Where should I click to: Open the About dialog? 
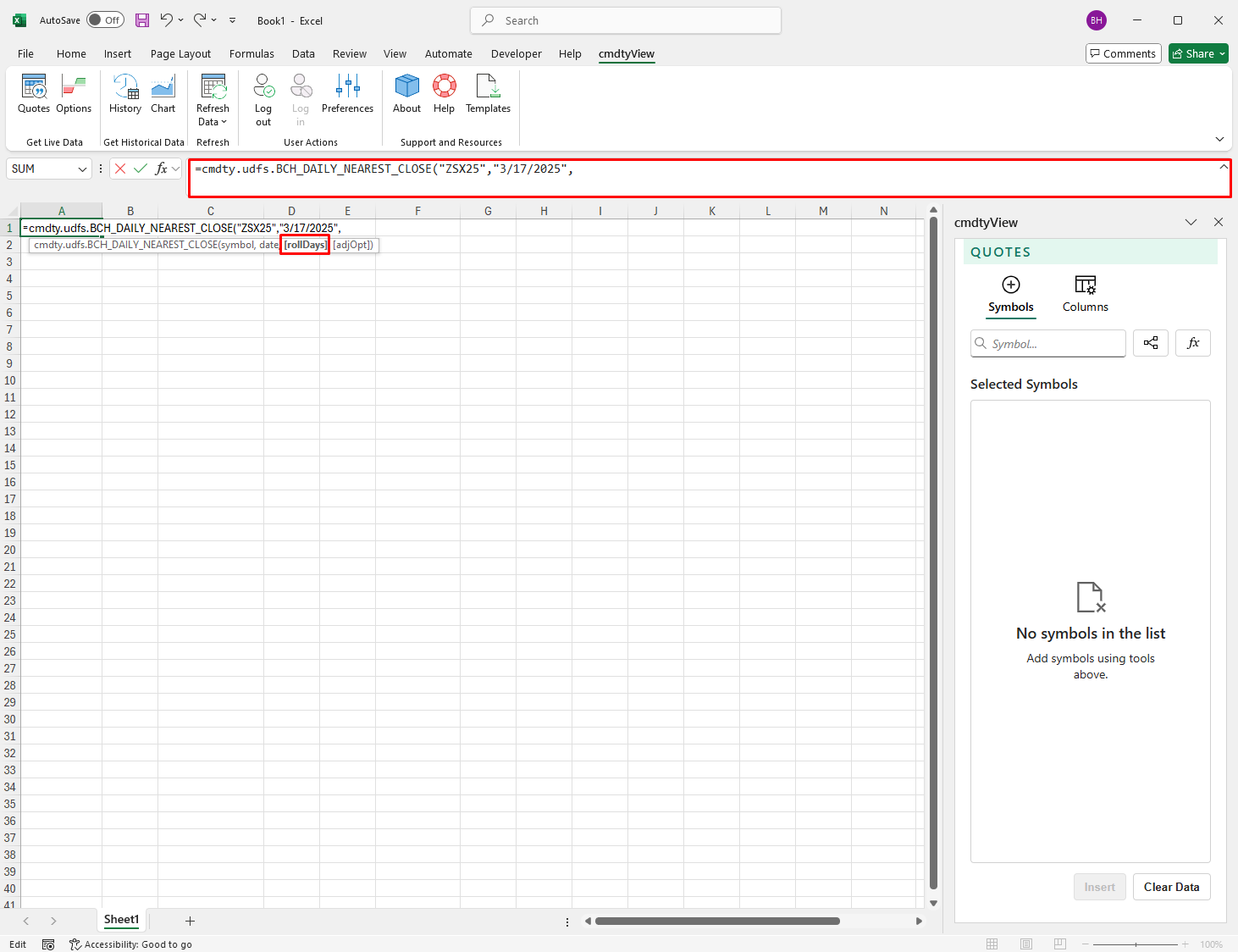406,94
